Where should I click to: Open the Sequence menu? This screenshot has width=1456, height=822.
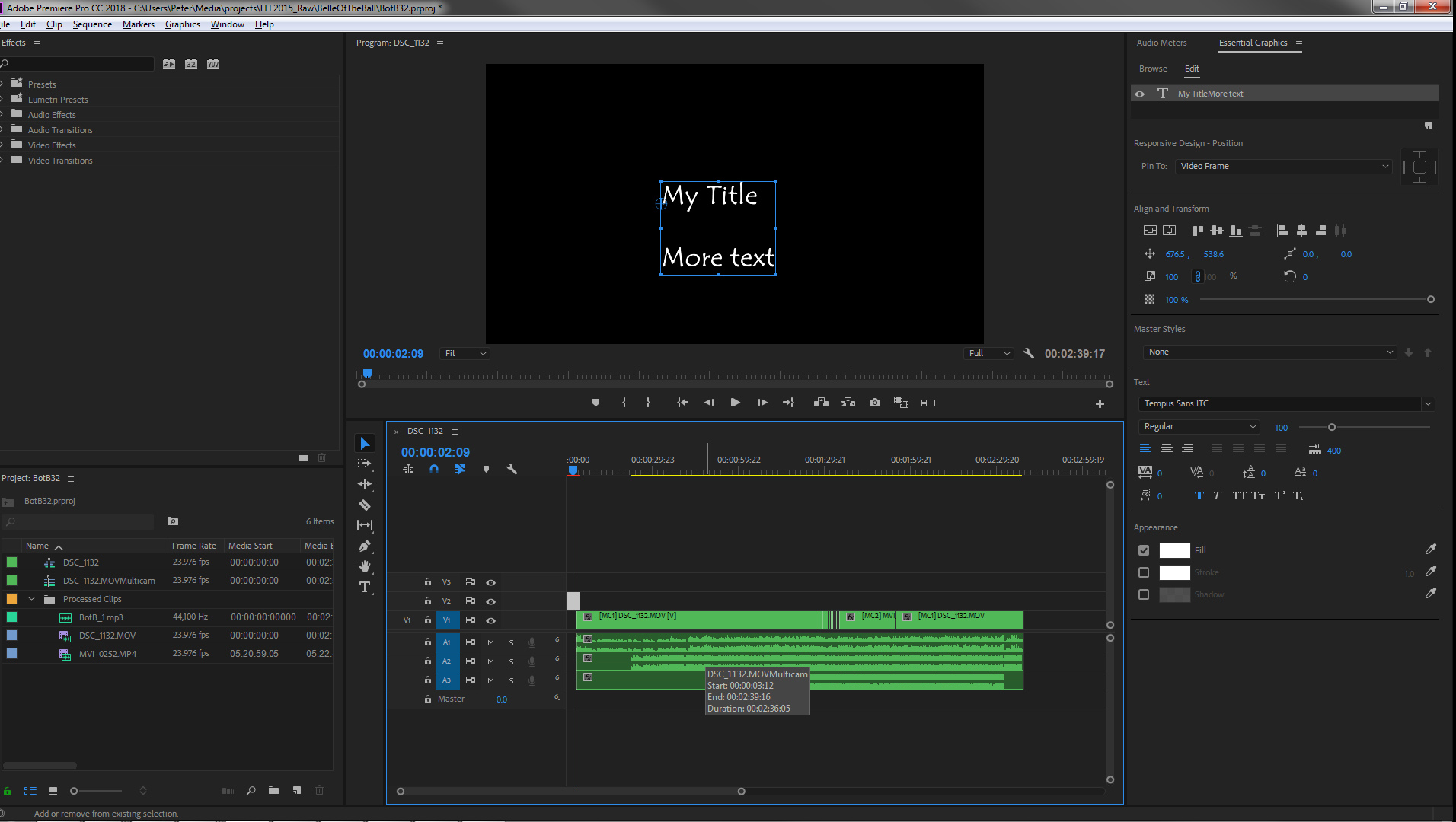(92, 24)
